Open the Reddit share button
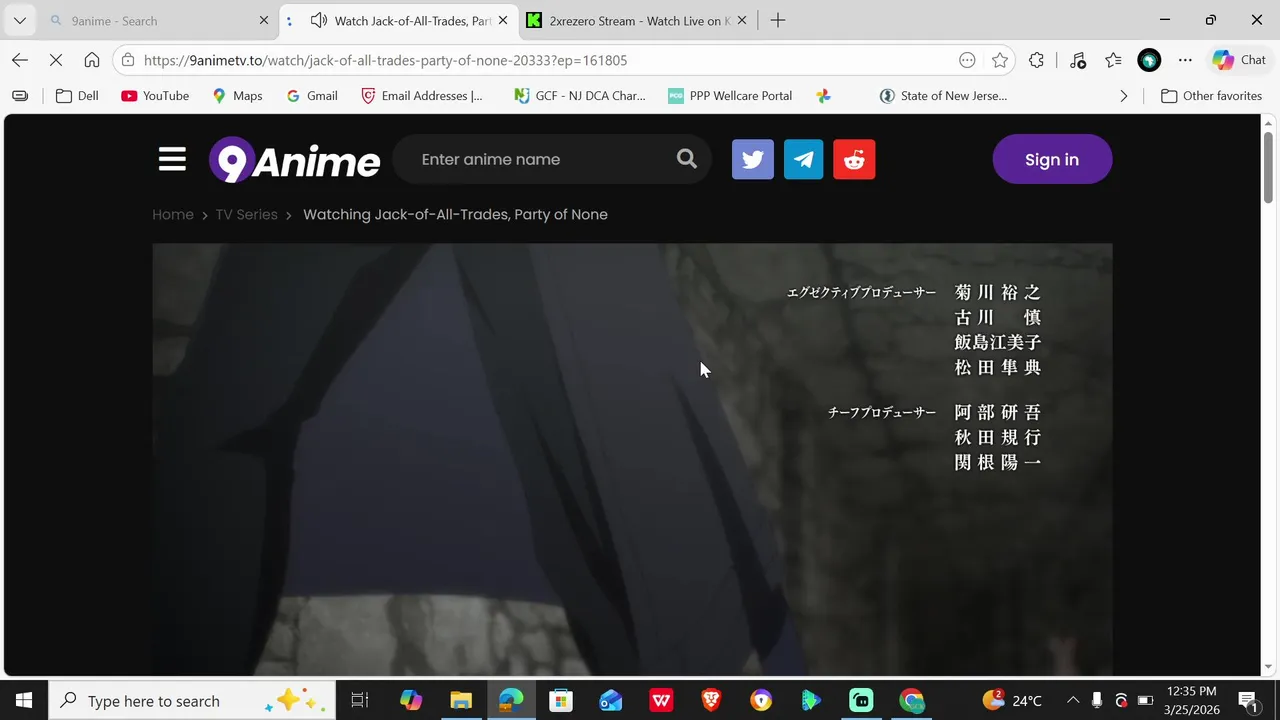1280x720 pixels. pyautogui.click(x=854, y=160)
